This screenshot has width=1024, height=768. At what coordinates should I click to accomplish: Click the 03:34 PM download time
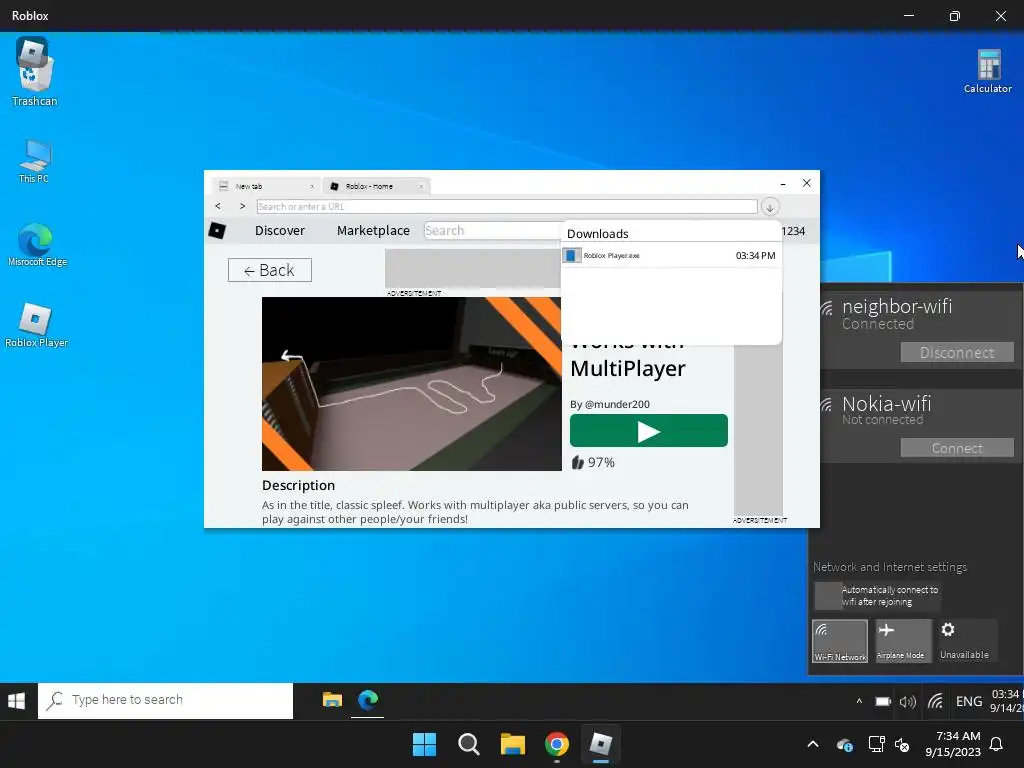tap(755, 255)
